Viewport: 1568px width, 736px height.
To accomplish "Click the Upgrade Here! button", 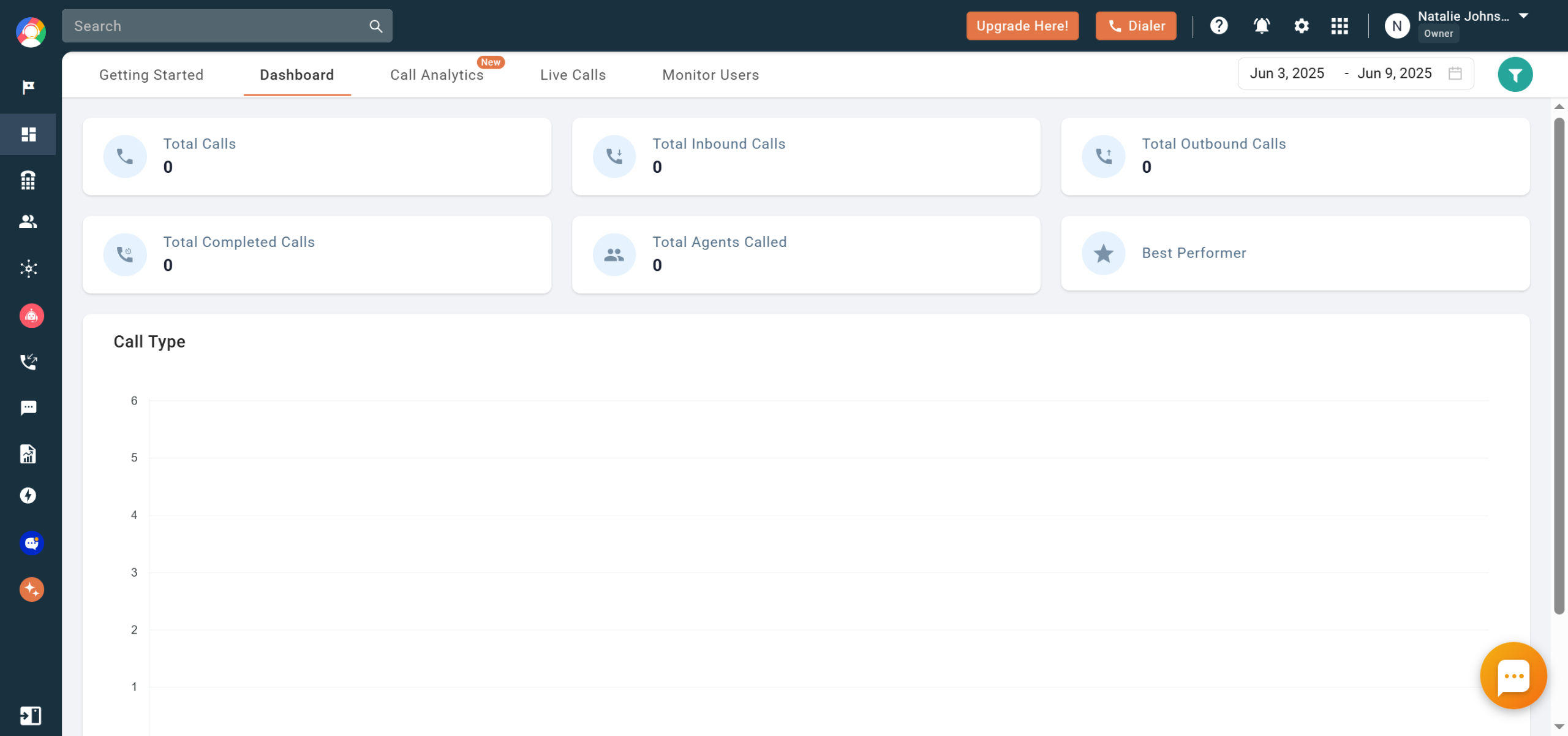I will pos(1022,26).
